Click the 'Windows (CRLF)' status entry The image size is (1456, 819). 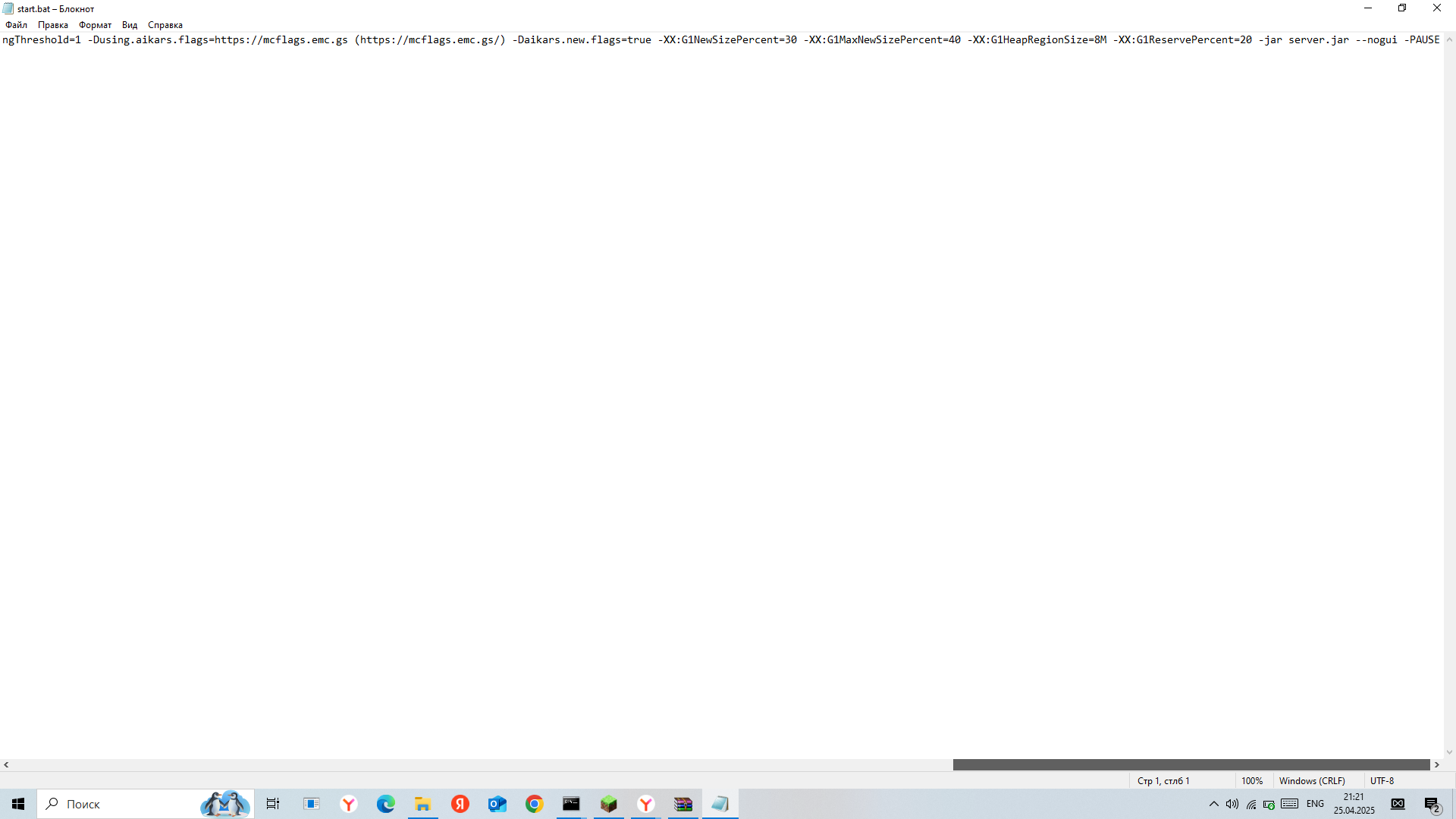click(1312, 780)
